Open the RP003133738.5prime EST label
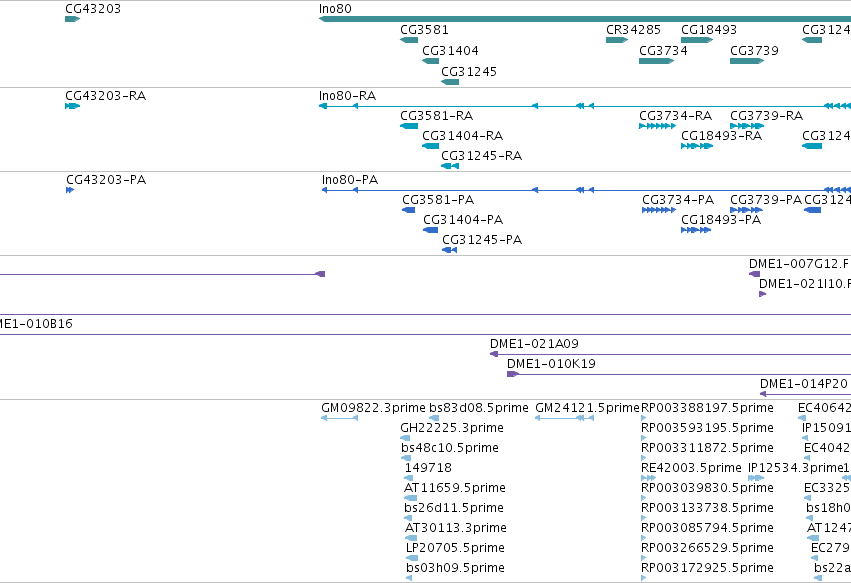Image resolution: width=851 pixels, height=583 pixels. pyautogui.click(x=708, y=508)
